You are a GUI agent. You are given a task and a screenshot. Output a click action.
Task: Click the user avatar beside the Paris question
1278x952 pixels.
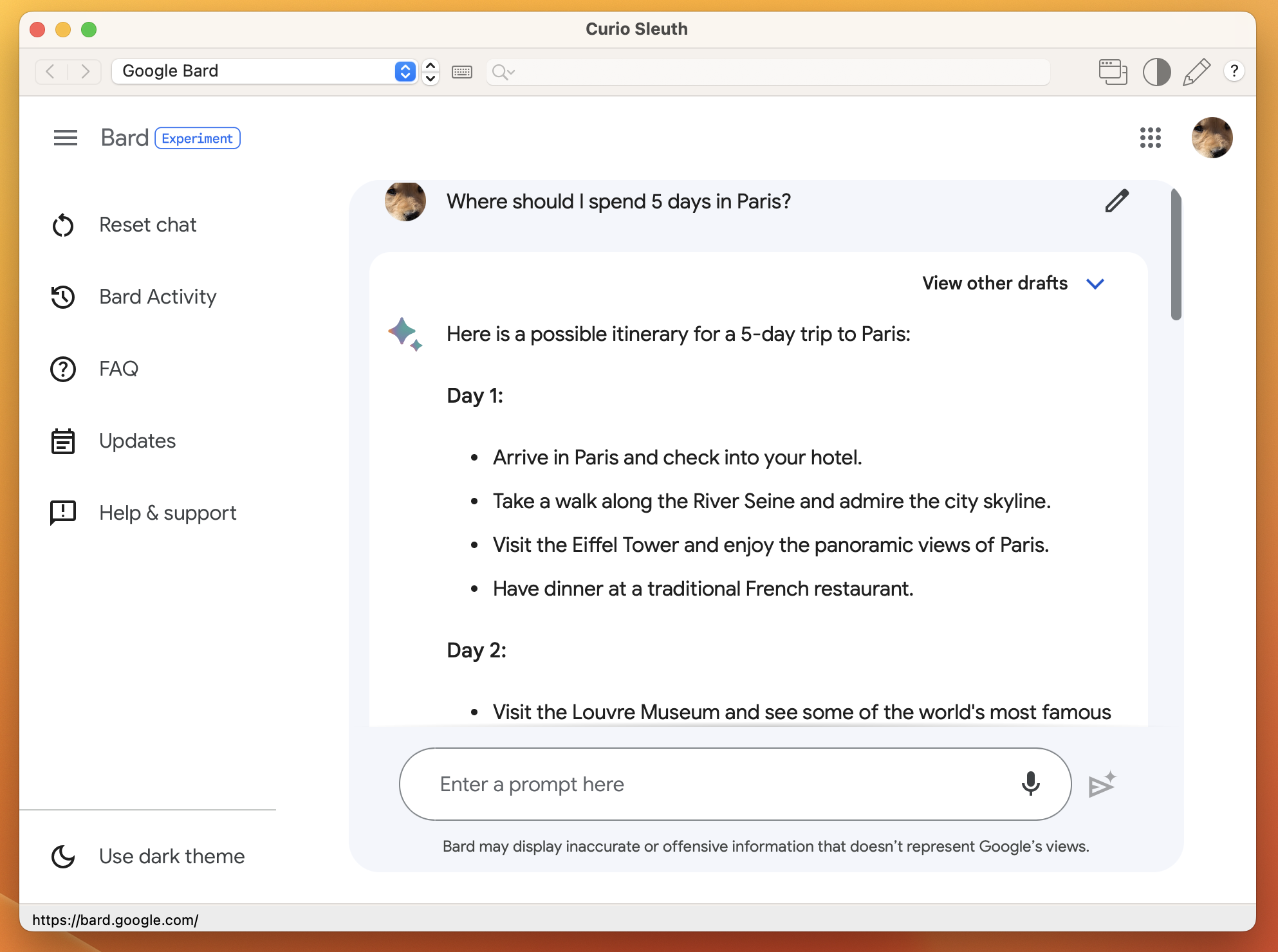point(405,202)
